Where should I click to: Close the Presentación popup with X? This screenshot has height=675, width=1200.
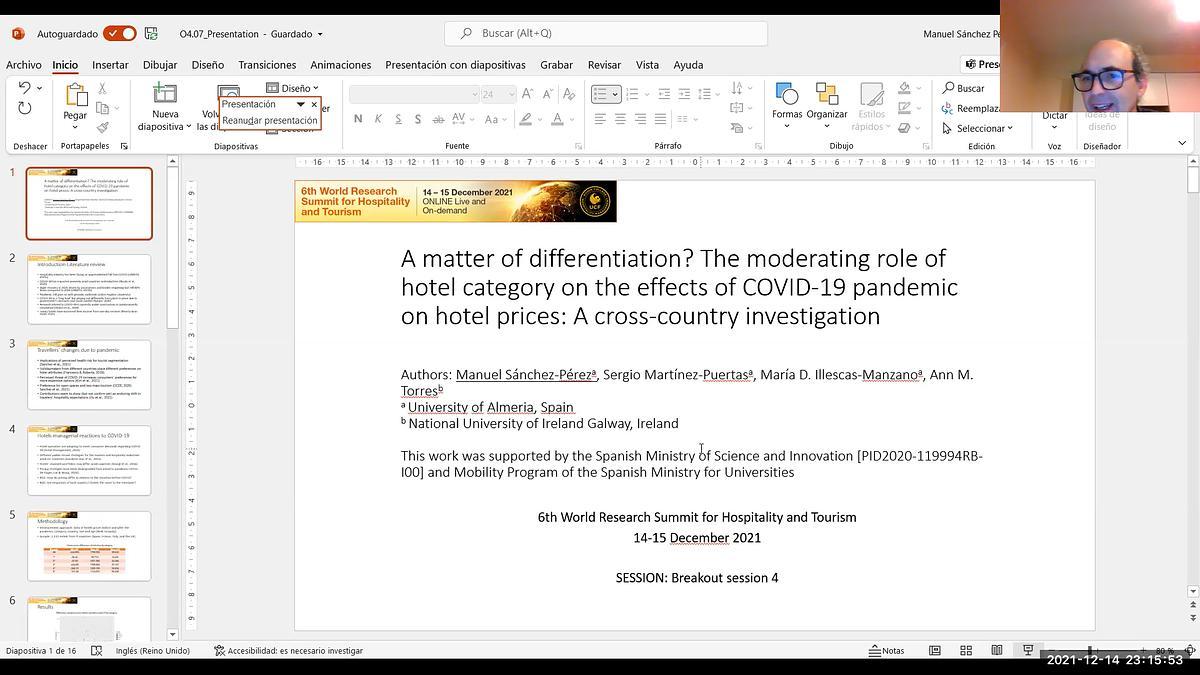[x=314, y=104]
